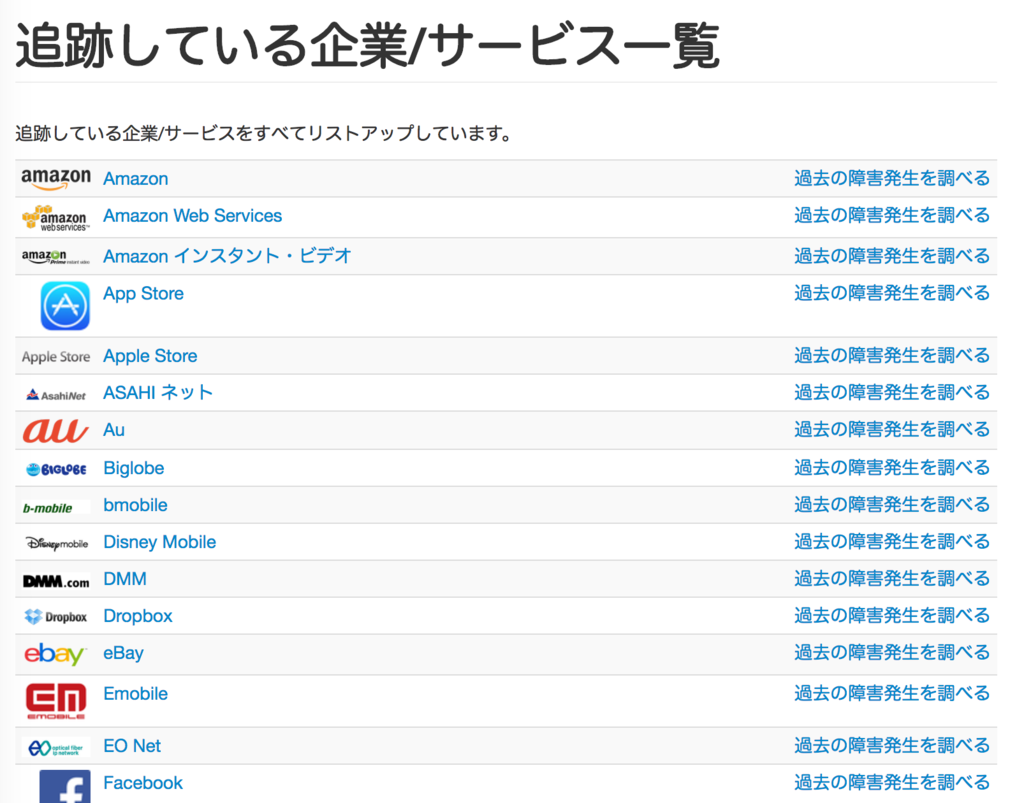View 過去の障害発生 for Amazon インスタント・ビデオ
Screen dimensions: 1024x803
pos(892,256)
